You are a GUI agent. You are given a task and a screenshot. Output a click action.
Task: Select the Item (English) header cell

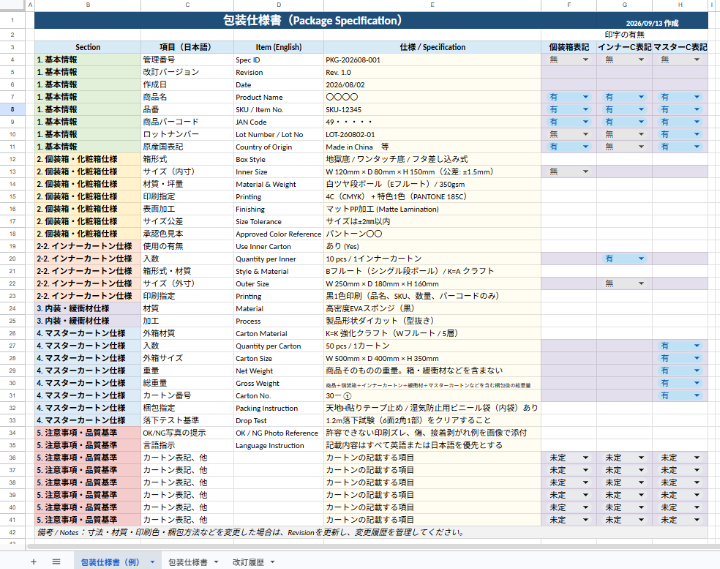point(278,47)
